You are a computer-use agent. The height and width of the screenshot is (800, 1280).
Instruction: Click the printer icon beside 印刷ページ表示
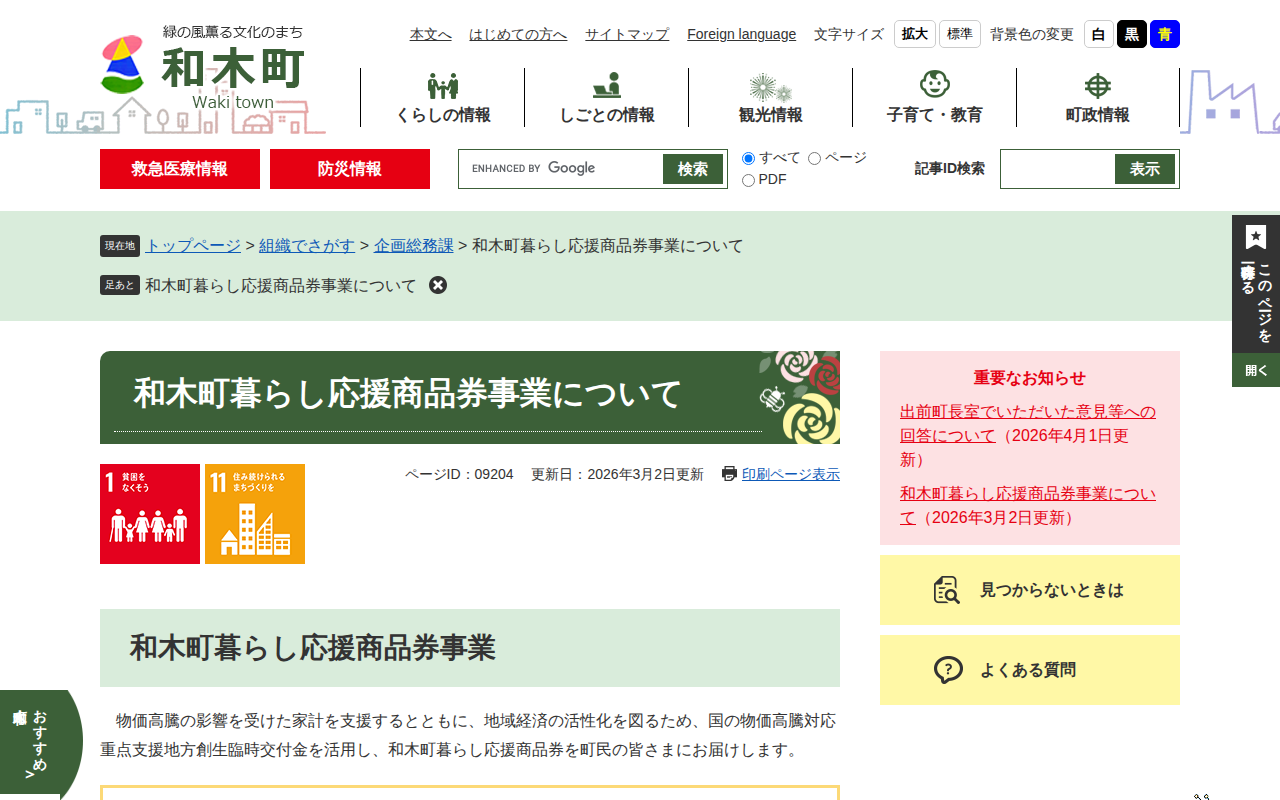point(729,474)
